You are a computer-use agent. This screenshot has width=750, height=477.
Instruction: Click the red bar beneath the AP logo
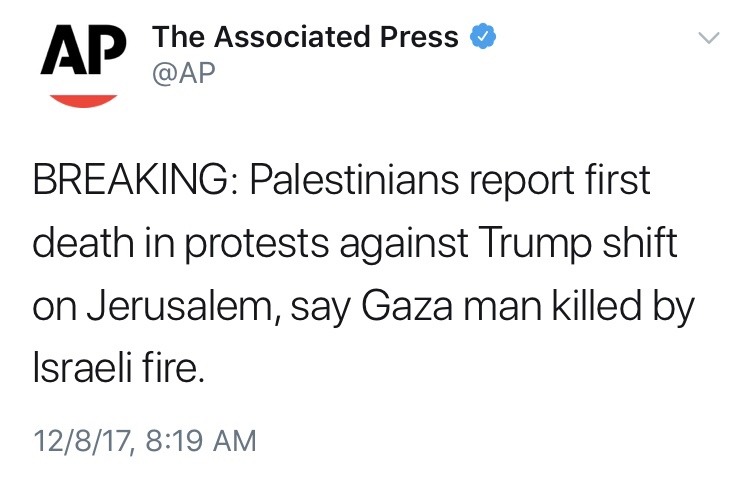coord(84,98)
